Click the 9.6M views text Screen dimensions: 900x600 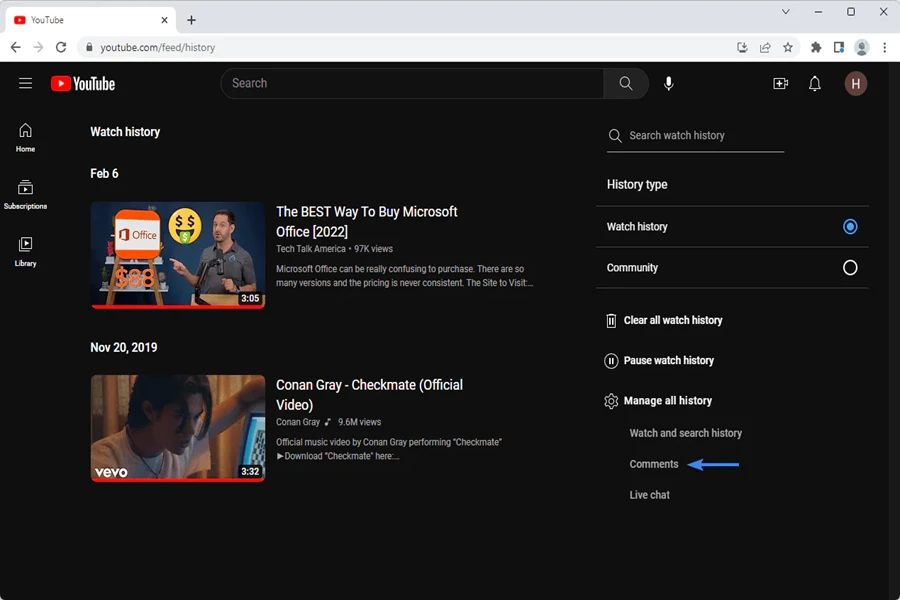point(359,422)
